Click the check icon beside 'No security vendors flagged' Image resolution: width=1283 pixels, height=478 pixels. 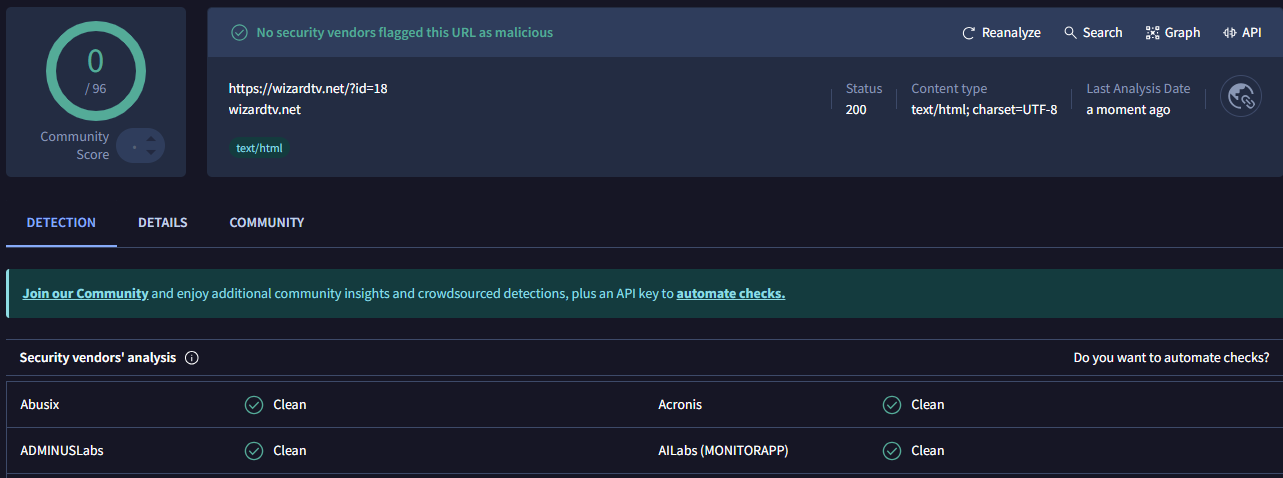[239, 33]
